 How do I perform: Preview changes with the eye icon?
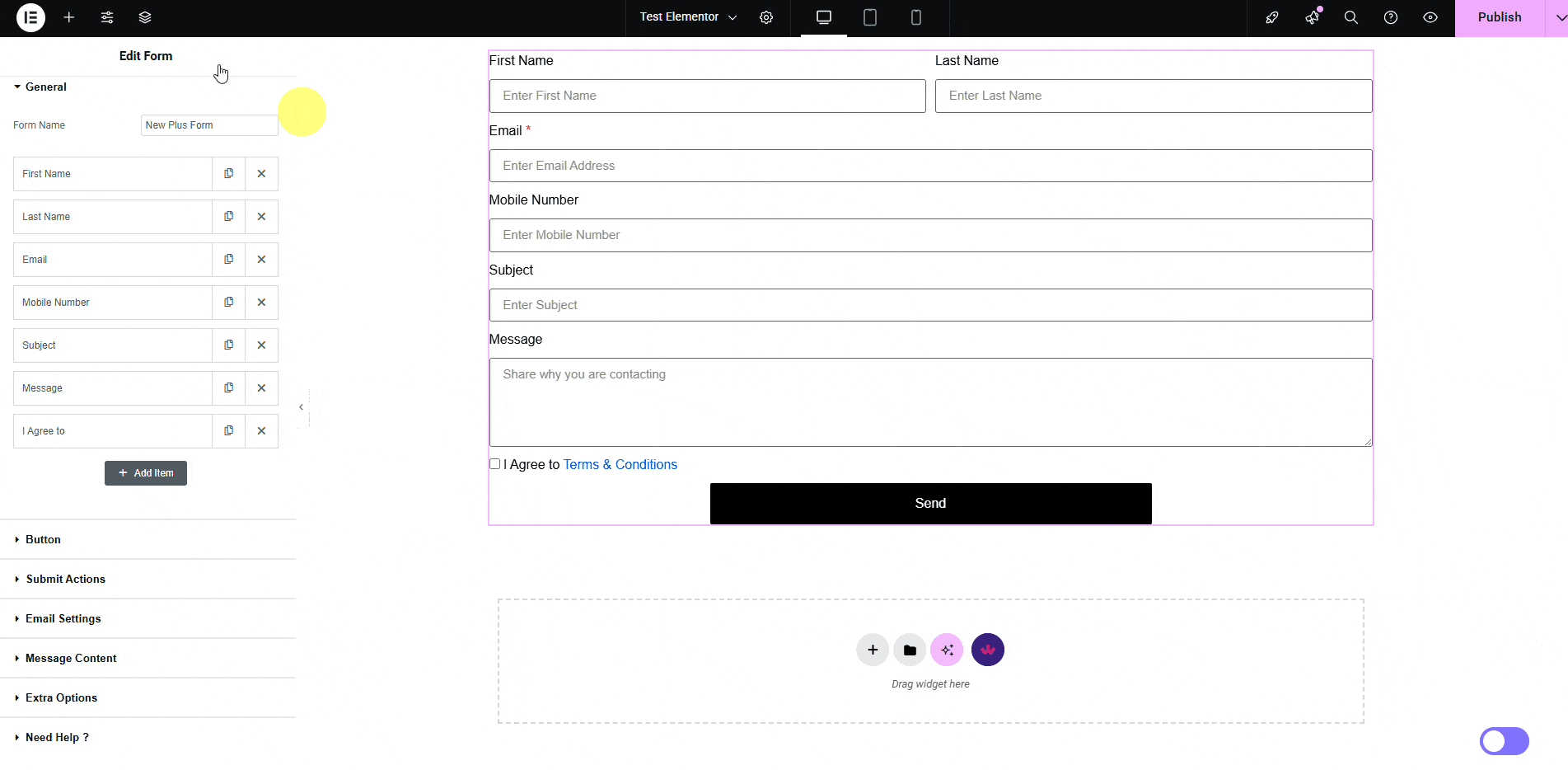(1430, 17)
